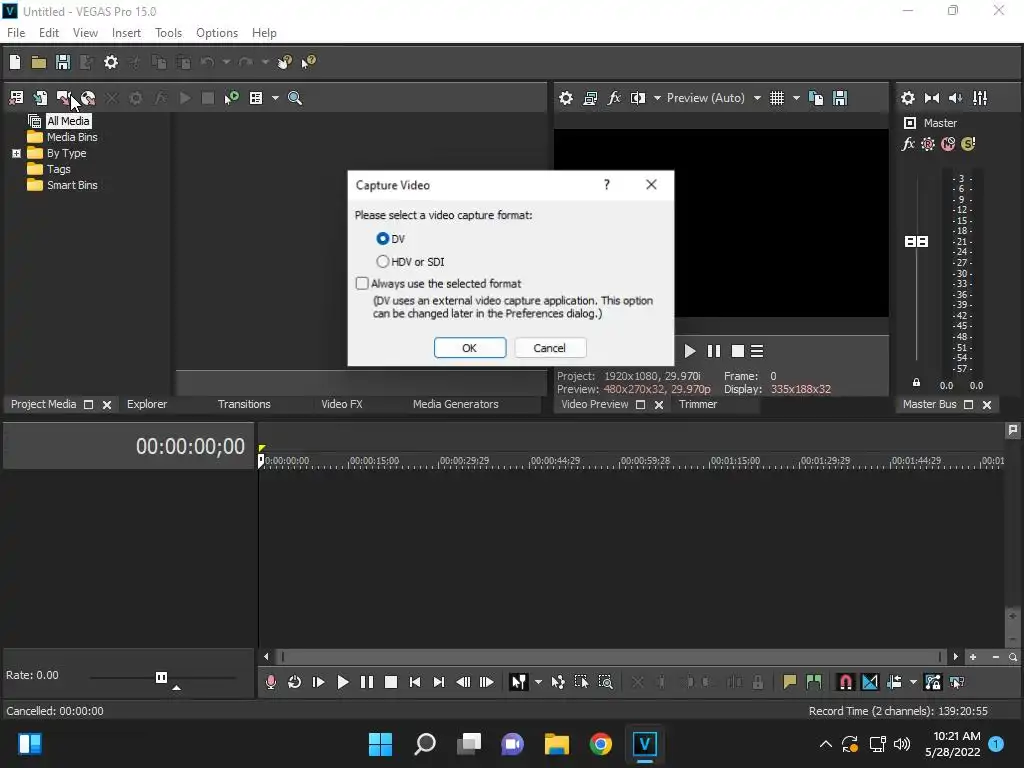
Task: Lock Master fader channels padlock
Action: (x=916, y=383)
